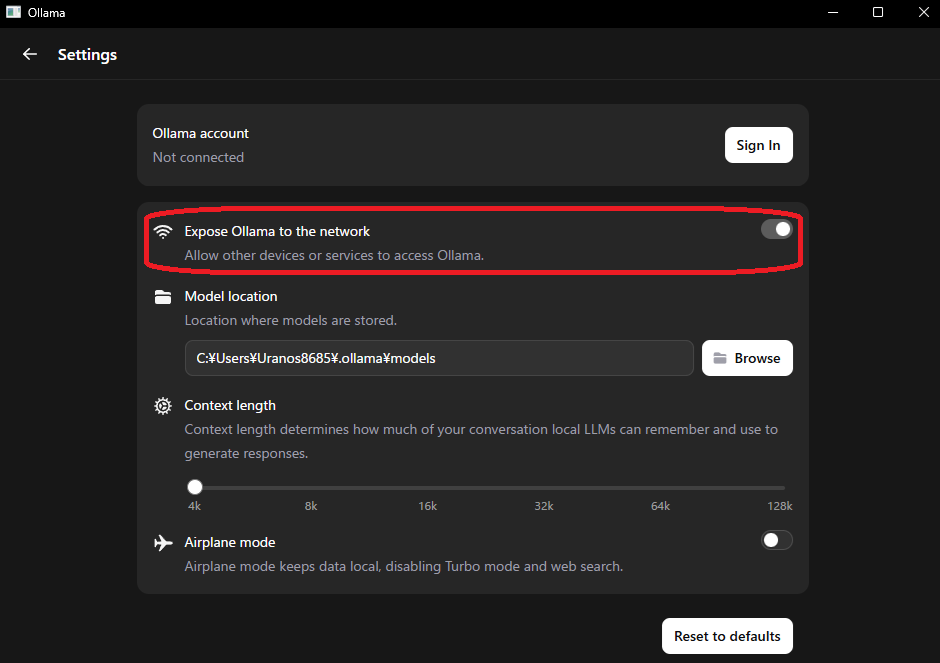Set context length to 16k
The image size is (940, 663).
click(x=427, y=487)
